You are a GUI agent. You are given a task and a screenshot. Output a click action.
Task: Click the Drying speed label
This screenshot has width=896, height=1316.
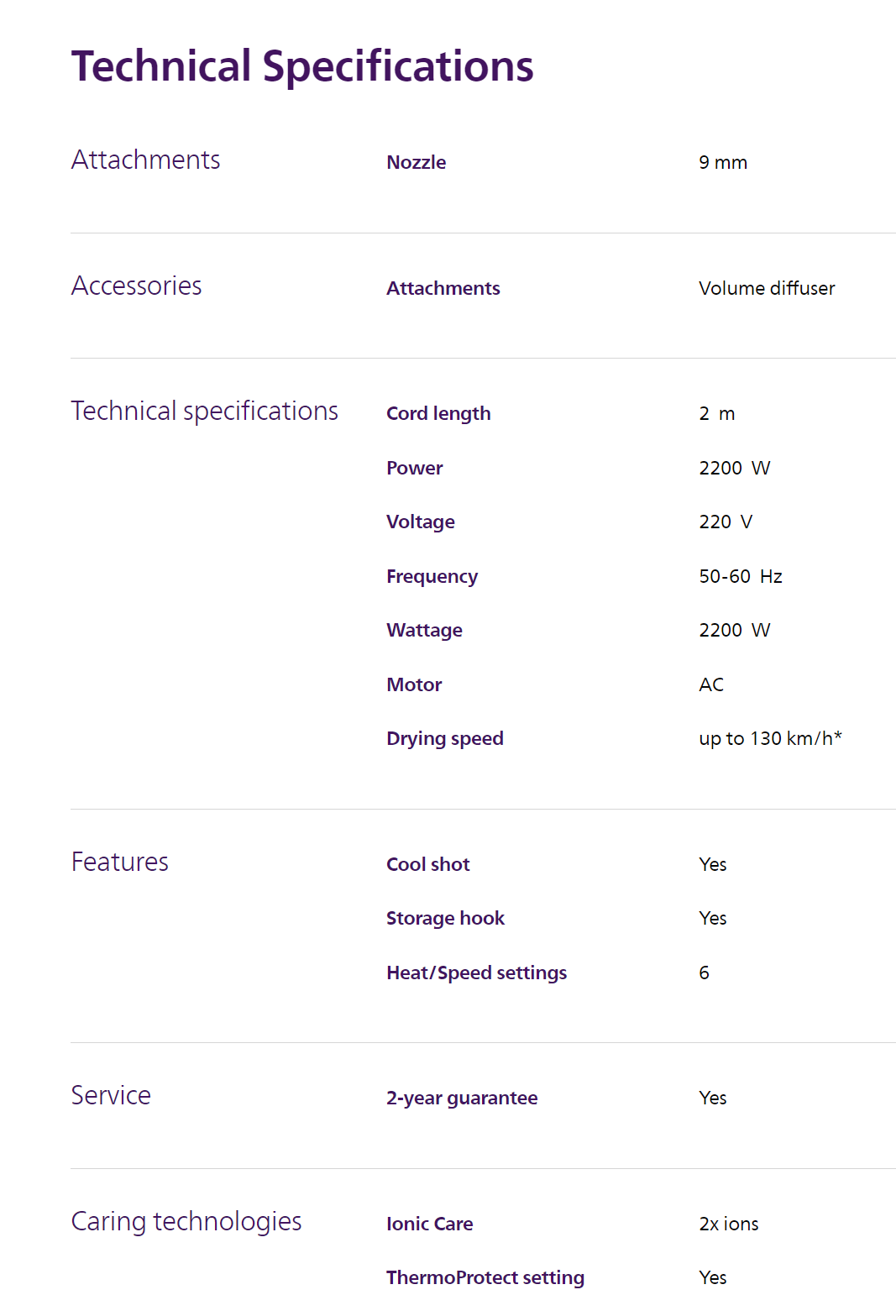click(444, 738)
